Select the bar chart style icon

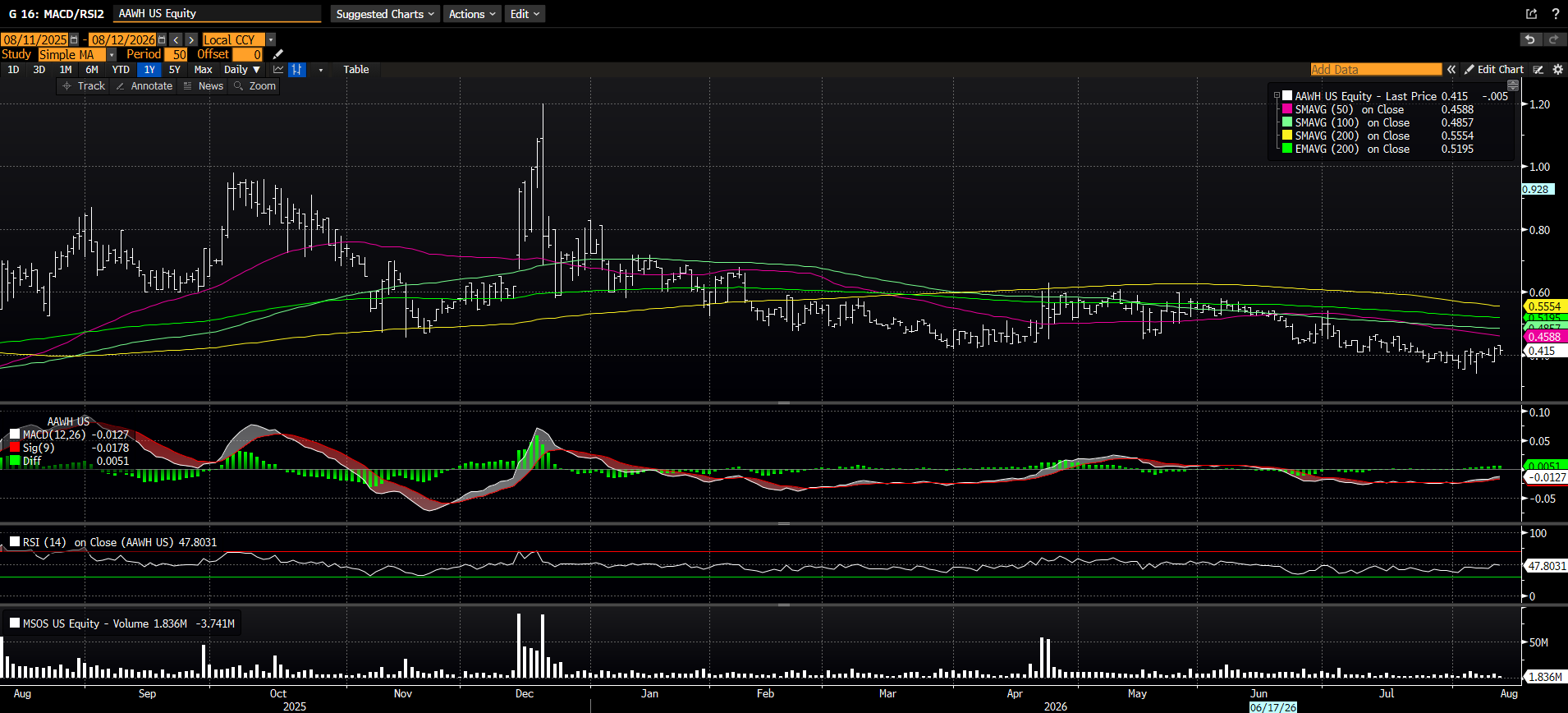click(297, 70)
